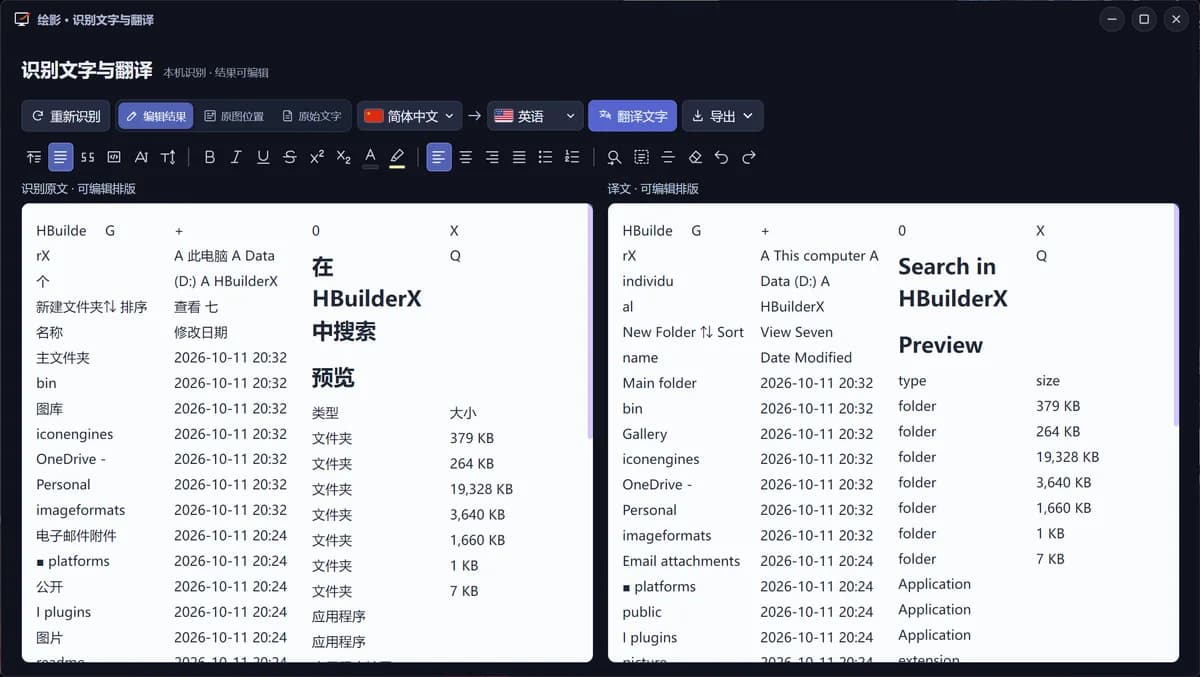
Task: Click the Chinese flag in source language
Action: [x=374, y=116]
